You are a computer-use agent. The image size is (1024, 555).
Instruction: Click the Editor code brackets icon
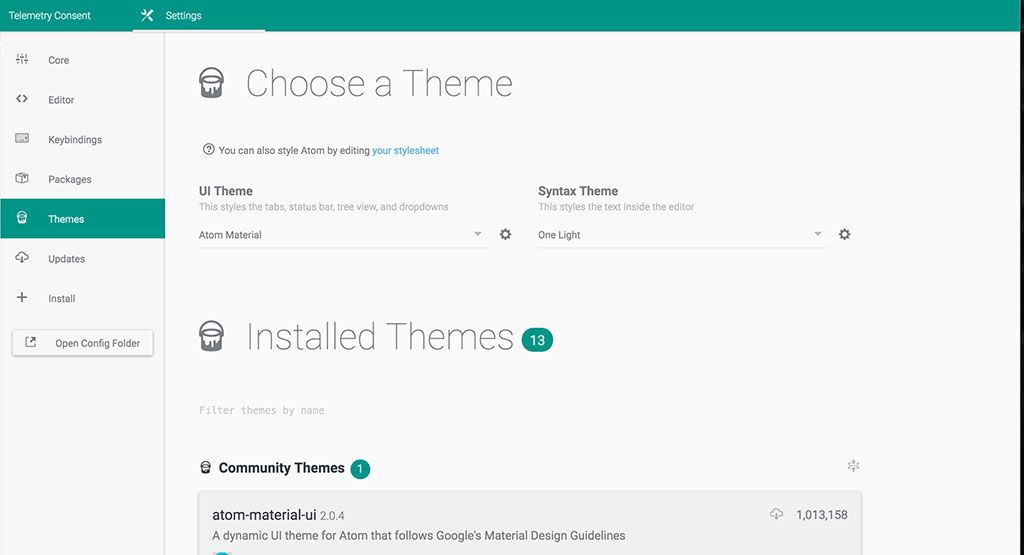point(22,99)
